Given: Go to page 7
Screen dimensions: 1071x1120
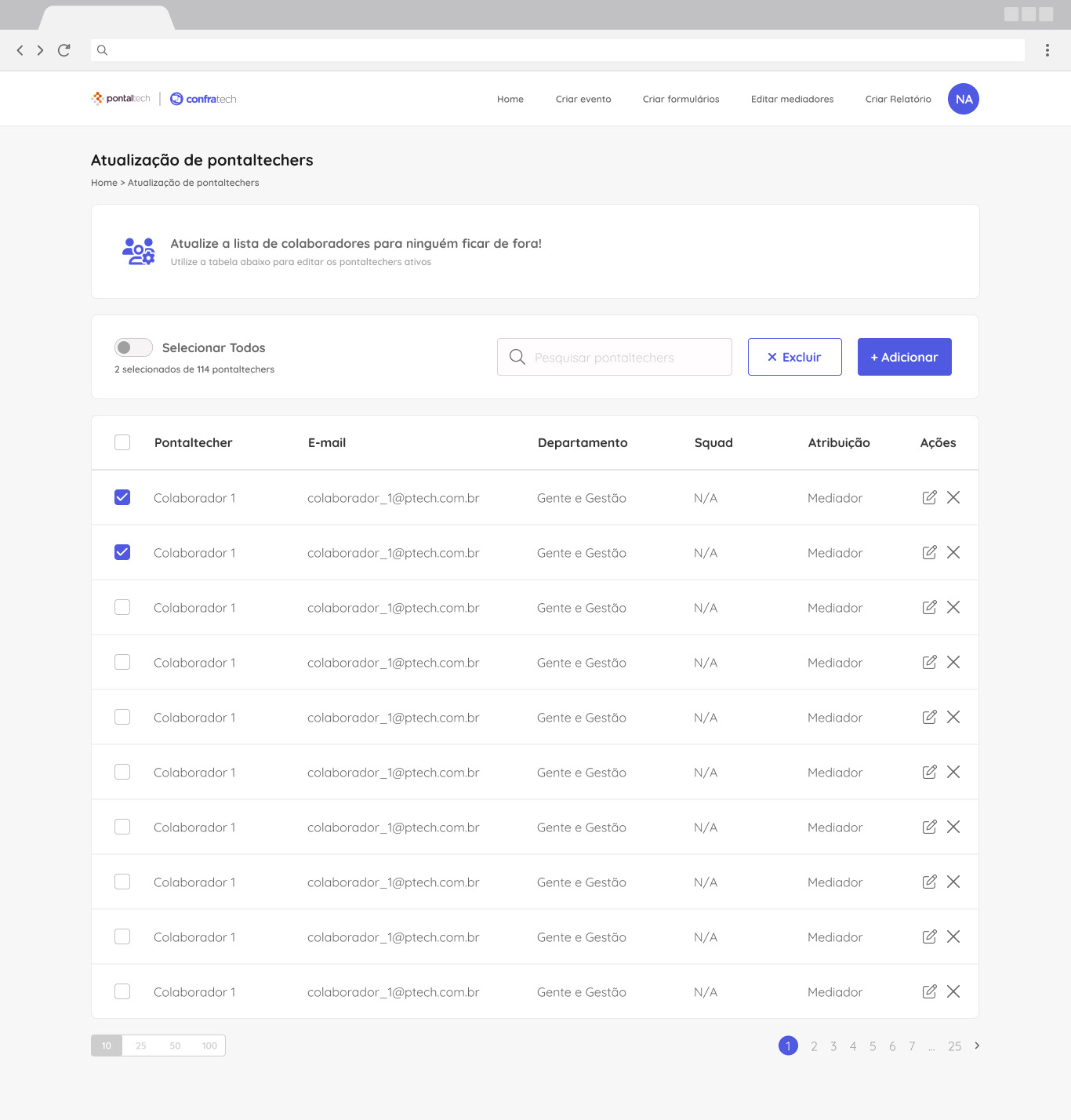Looking at the screenshot, I should click(912, 1046).
